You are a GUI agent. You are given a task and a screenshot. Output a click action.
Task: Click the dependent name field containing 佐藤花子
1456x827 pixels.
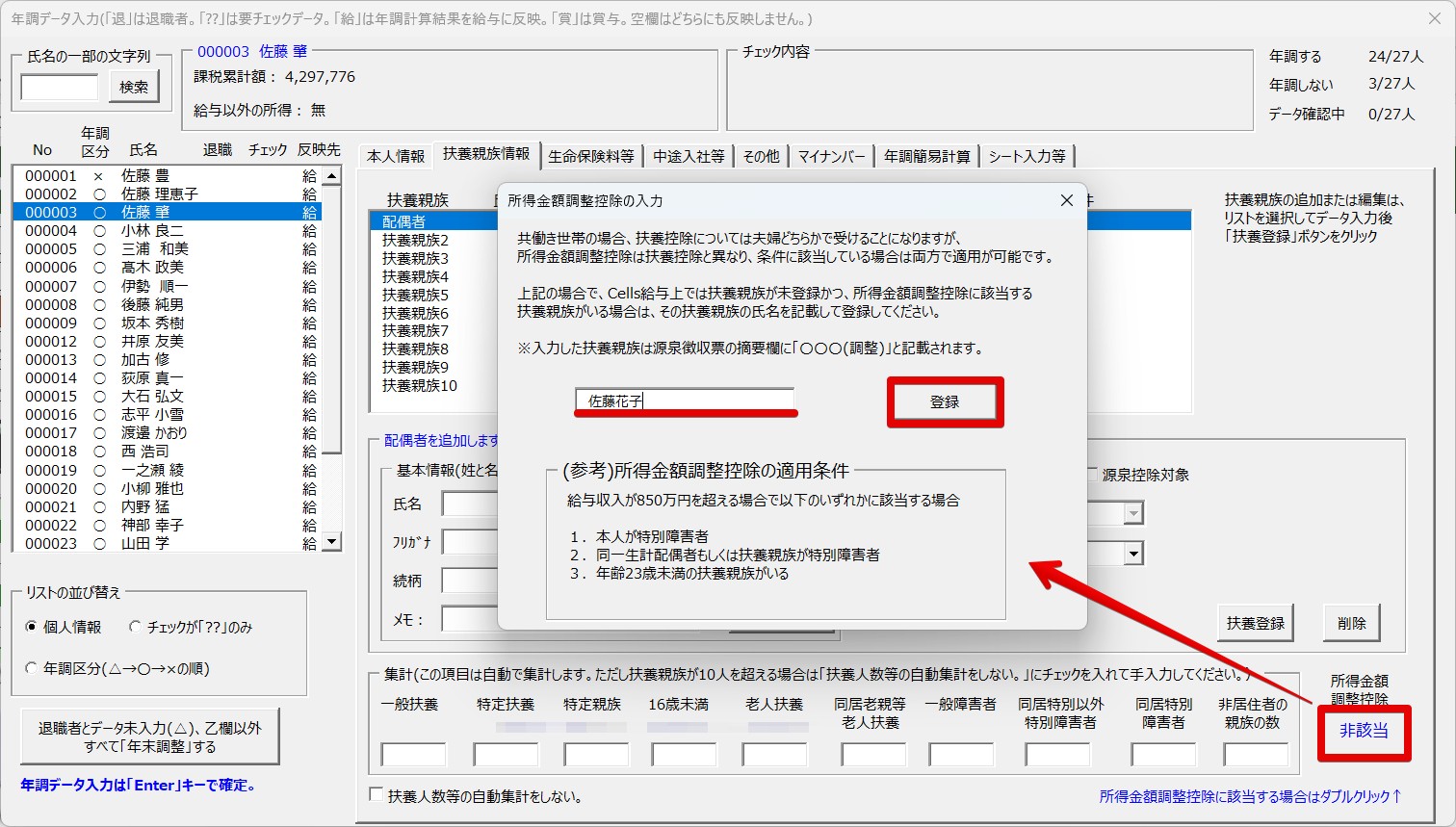[x=684, y=401]
